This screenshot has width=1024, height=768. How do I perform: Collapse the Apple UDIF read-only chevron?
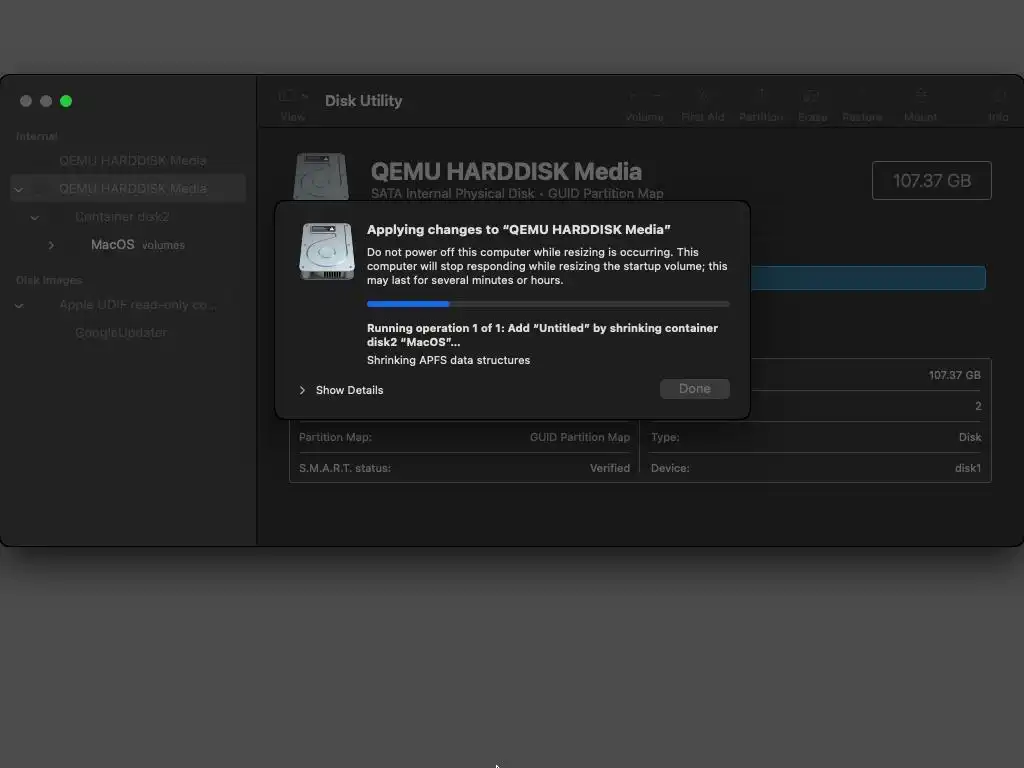(x=19, y=305)
